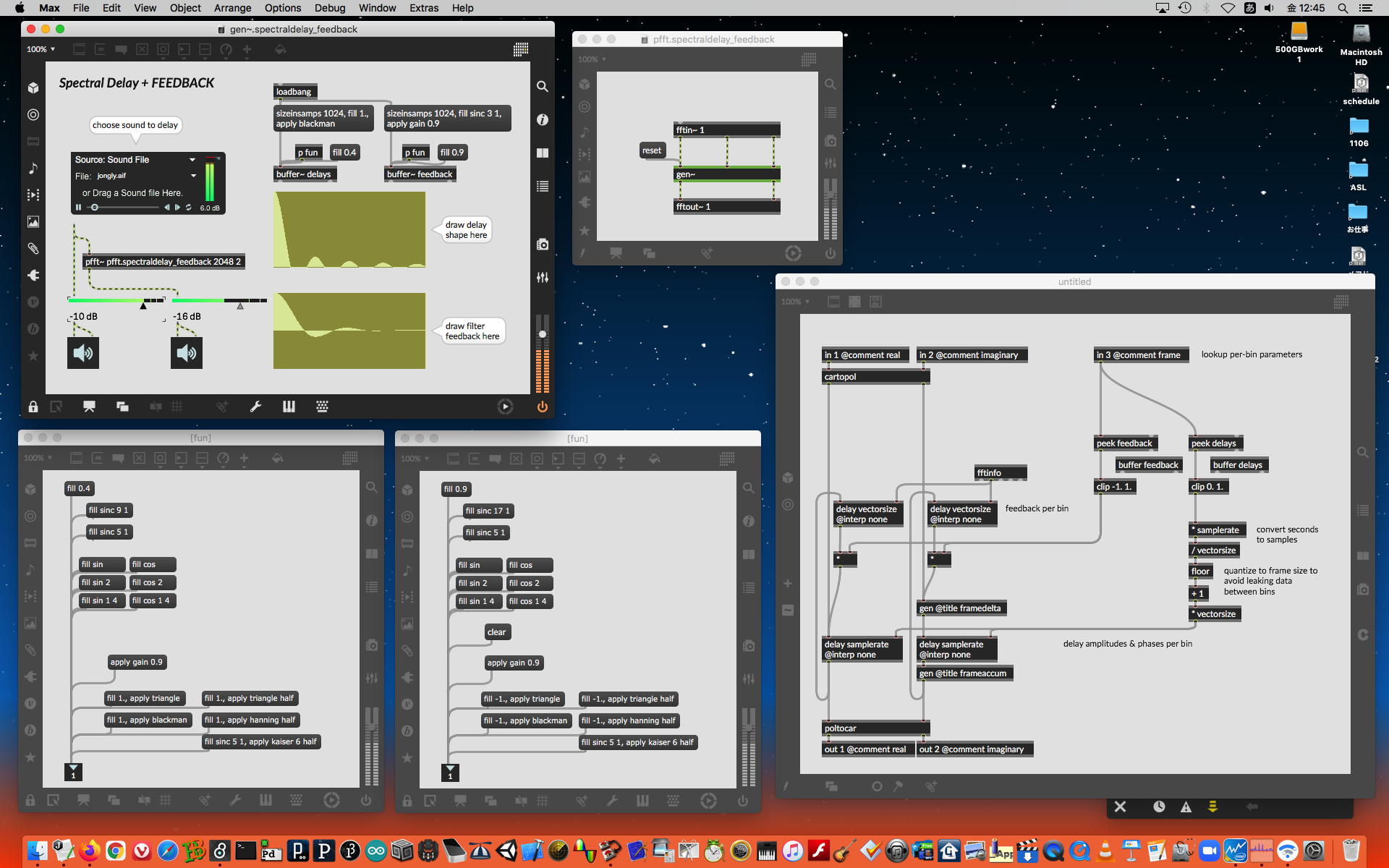
Task: Toggle the left speaker output button under -10 dB
Action: pos(83,353)
